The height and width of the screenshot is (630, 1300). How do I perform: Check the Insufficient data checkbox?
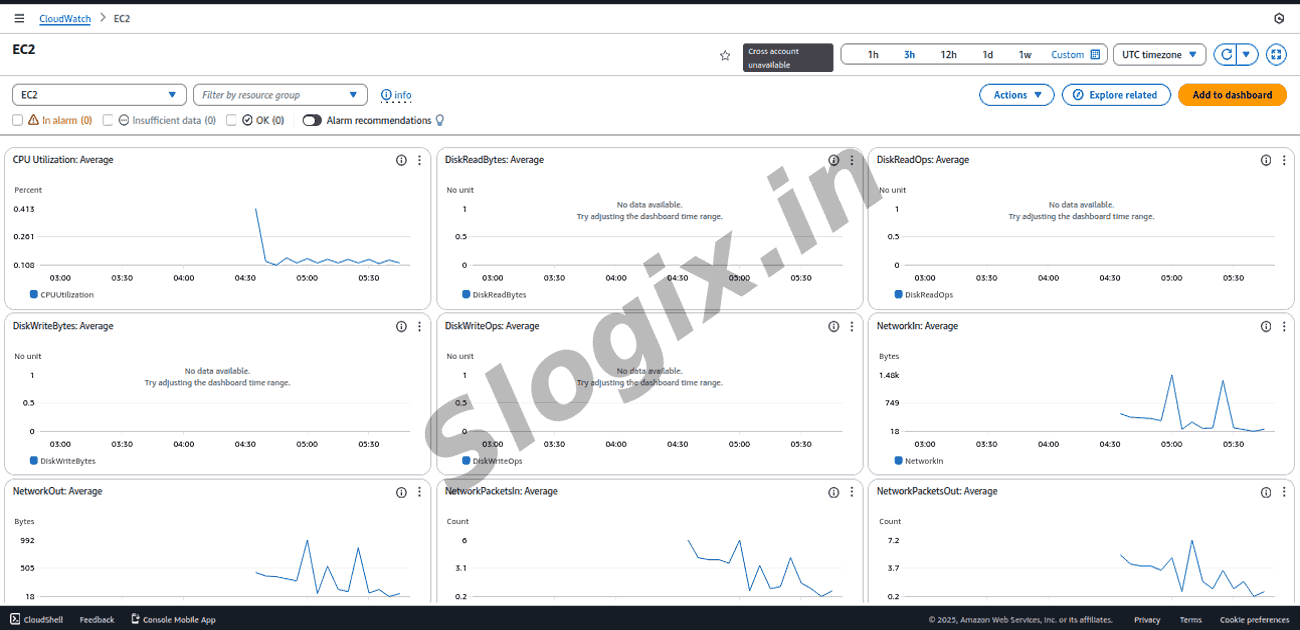108,120
